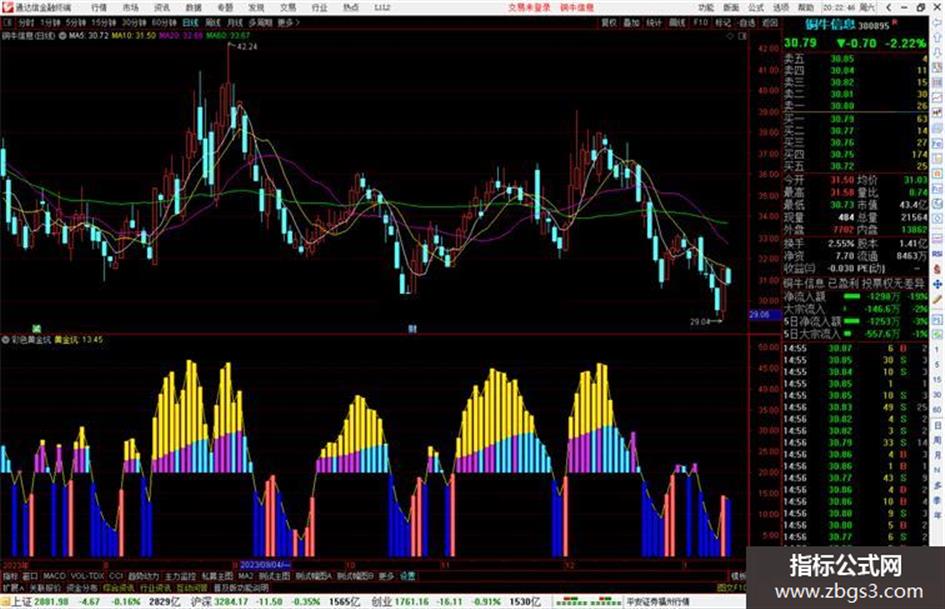This screenshot has height=609, width=945.
Task: Switch to the 60分钟 period
Action: tap(164, 22)
